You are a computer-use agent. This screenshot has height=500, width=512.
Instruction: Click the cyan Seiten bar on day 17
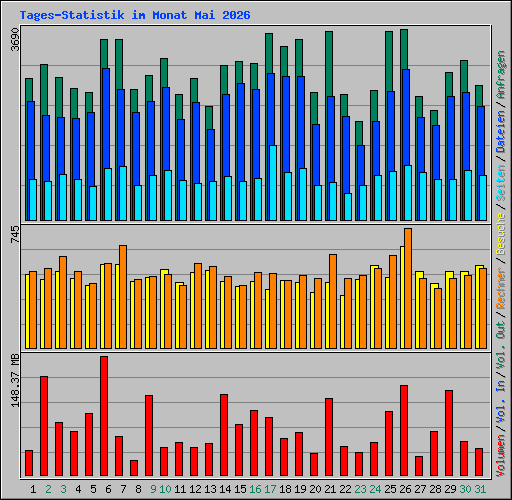tap(273, 183)
